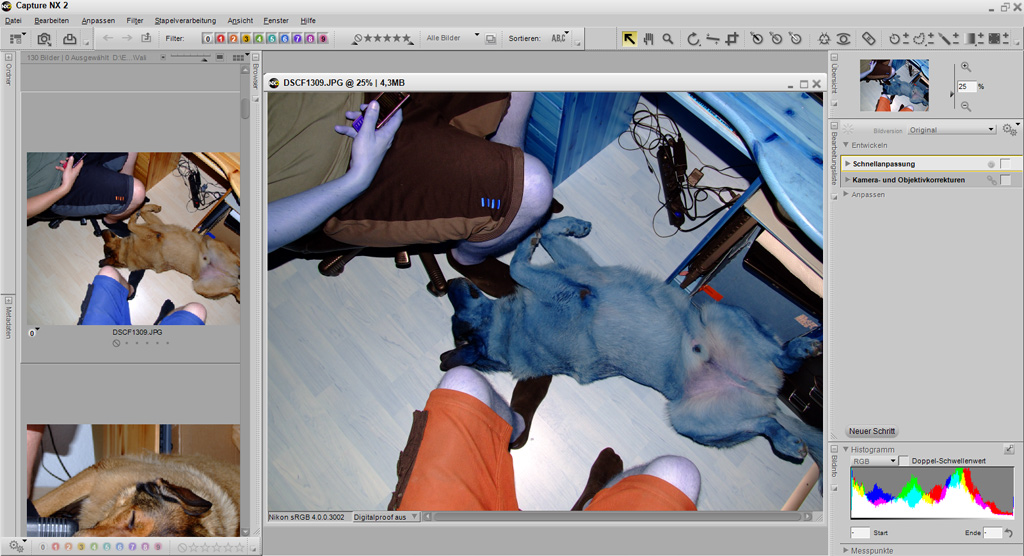Open the Stapelverarbeitung menu
This screenshot has height=556, width=1024.
tap(185, 21)
